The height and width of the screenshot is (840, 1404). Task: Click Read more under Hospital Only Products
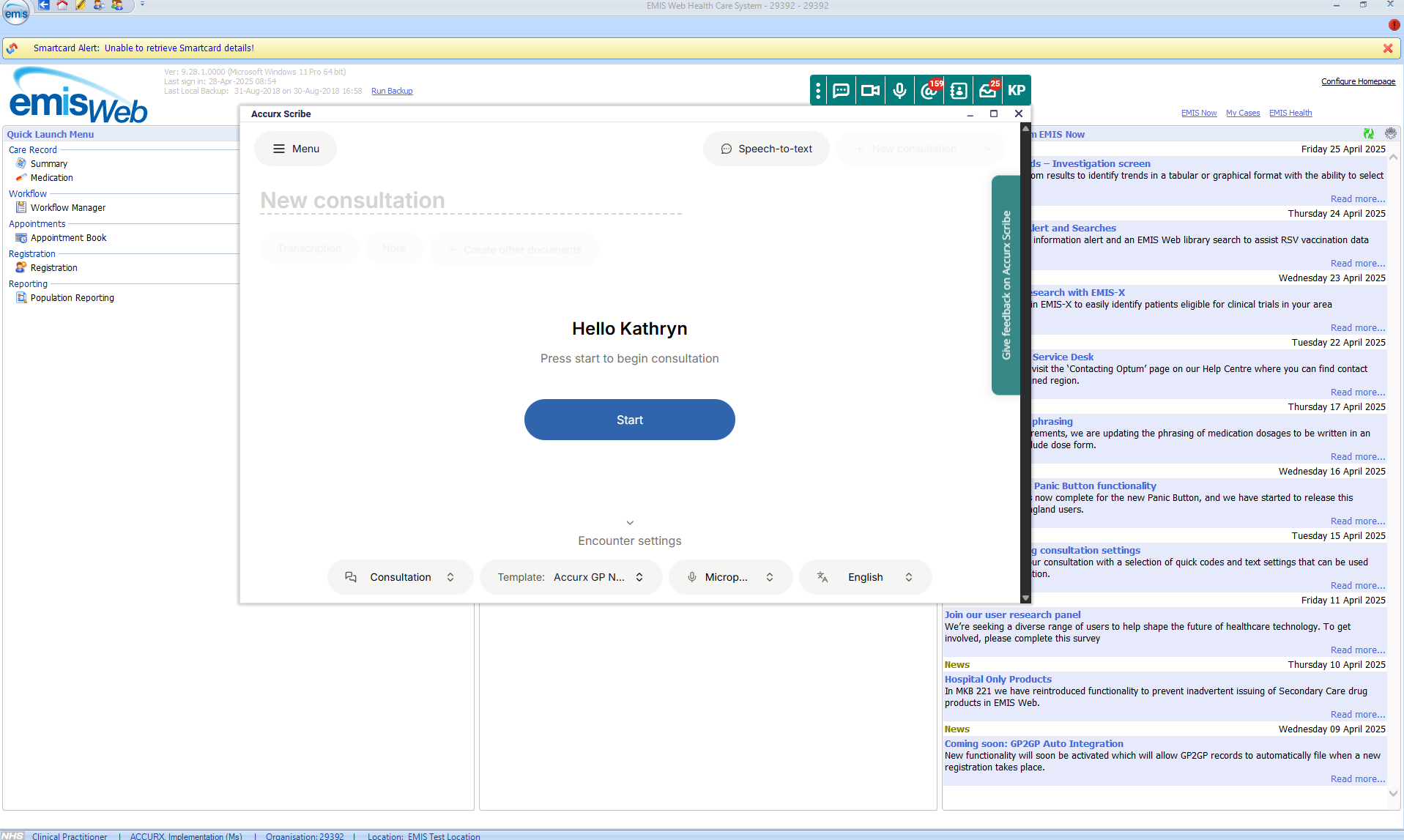tap(1358, 715)
